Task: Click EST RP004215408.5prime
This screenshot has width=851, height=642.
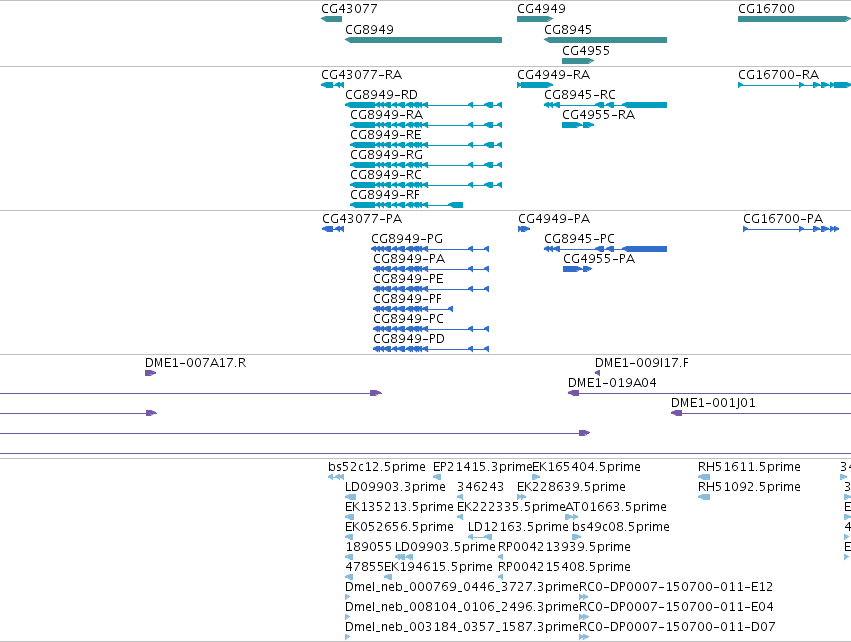Action: 500,577
